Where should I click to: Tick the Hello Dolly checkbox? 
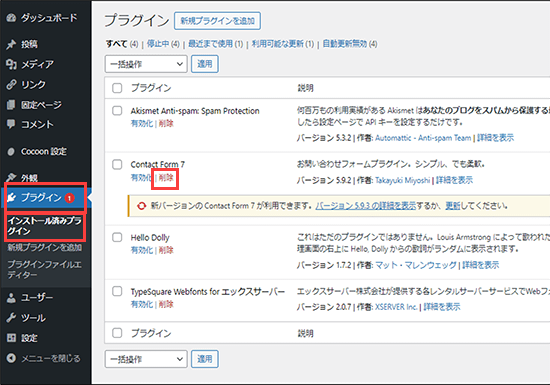click(x=117, y=237)
